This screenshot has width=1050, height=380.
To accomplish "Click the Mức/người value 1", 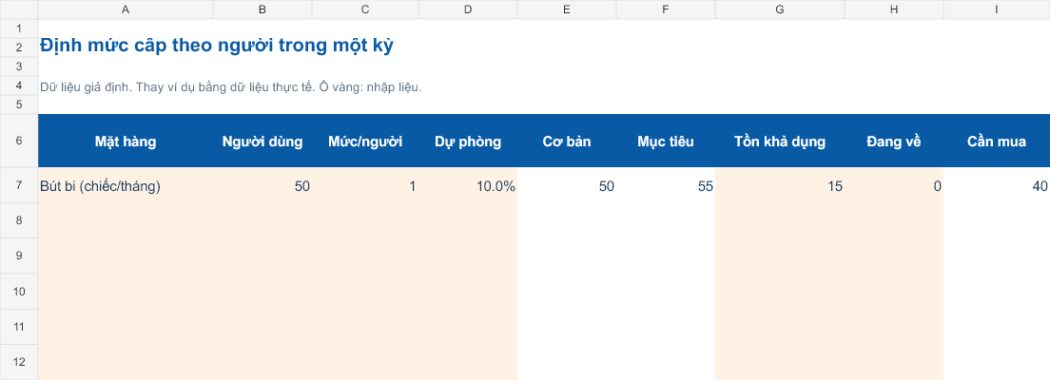I will [x=365, y=186].
